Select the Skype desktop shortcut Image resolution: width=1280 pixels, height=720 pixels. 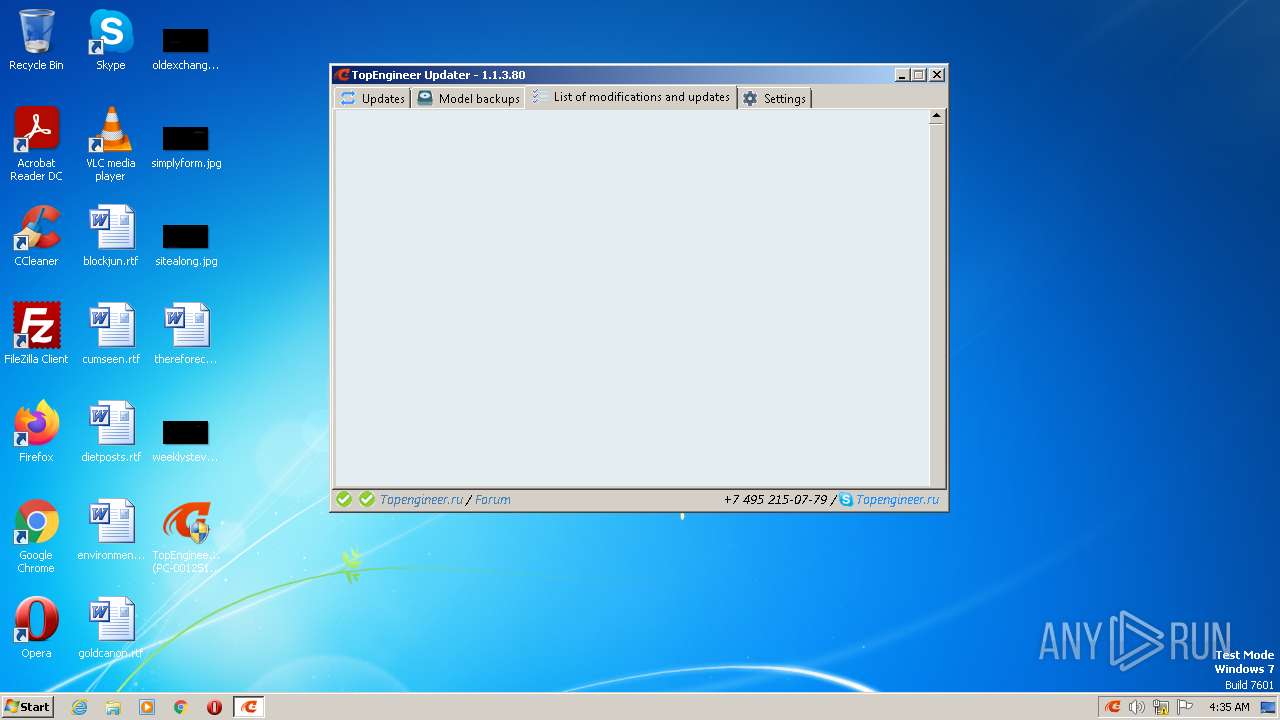point(110,40)
